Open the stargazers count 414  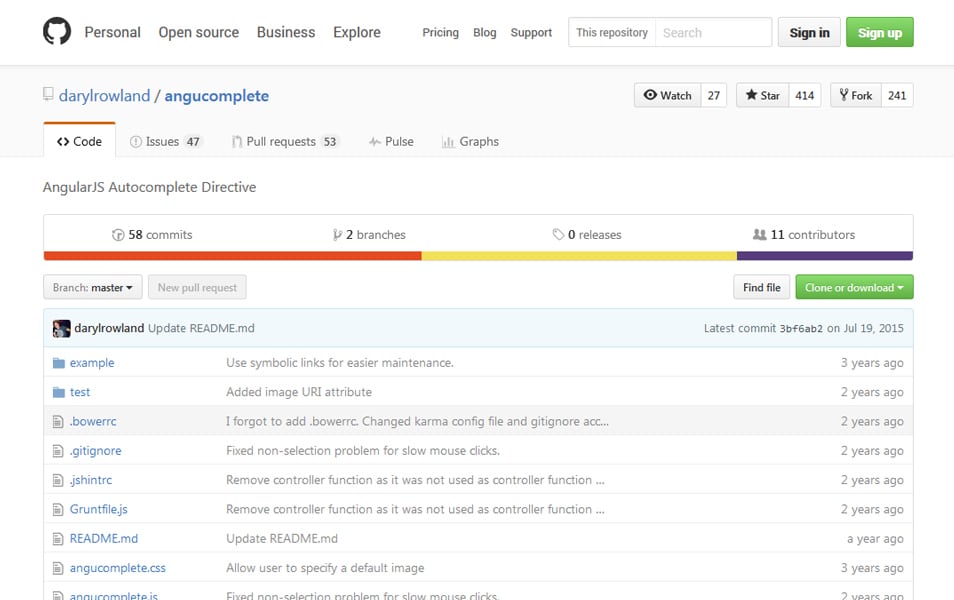click(x=804, y=96)
